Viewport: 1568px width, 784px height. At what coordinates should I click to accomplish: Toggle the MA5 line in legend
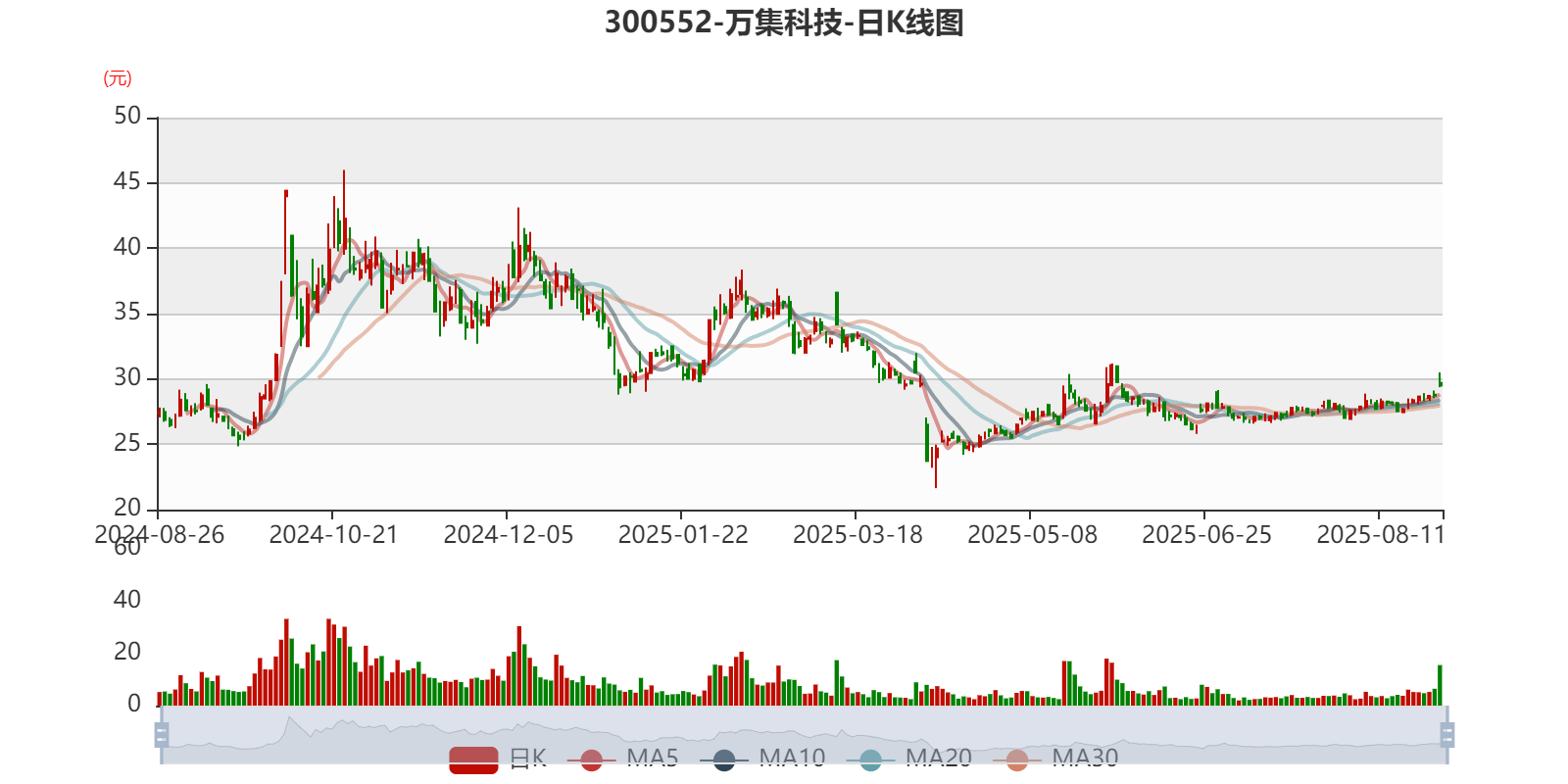coord(622,759)
